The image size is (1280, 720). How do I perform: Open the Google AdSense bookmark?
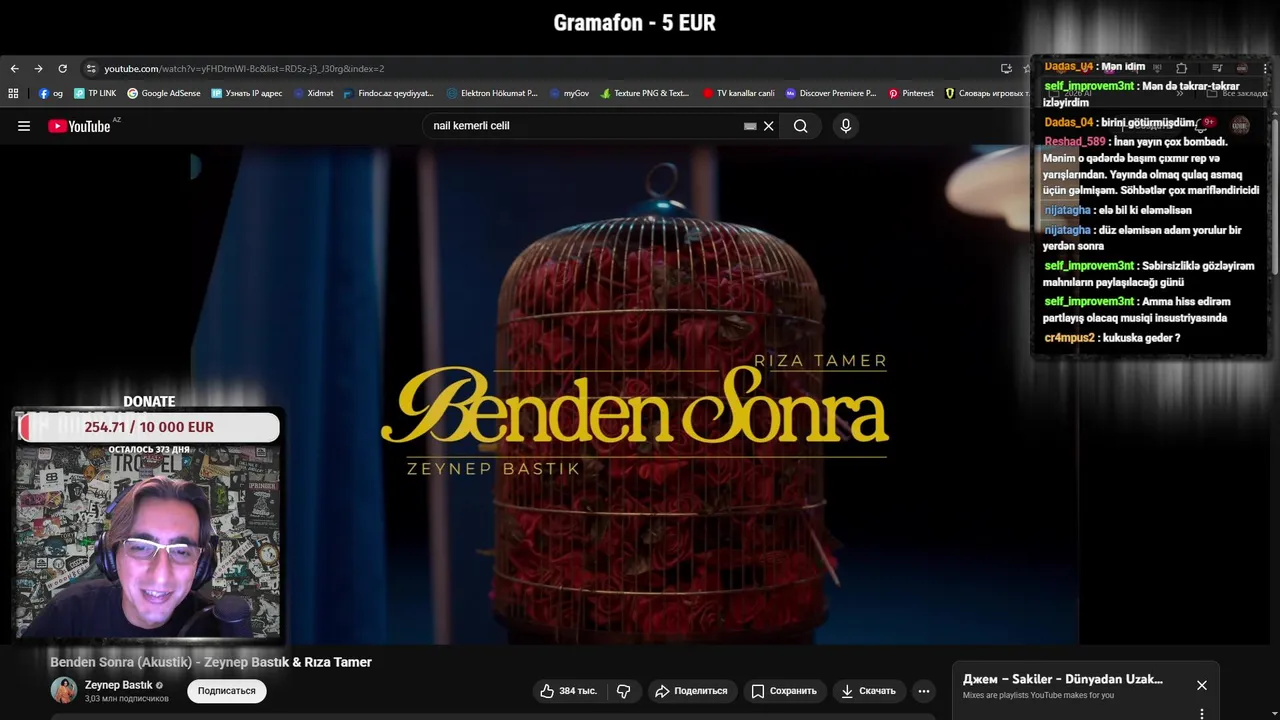click(x=164, y=93)
